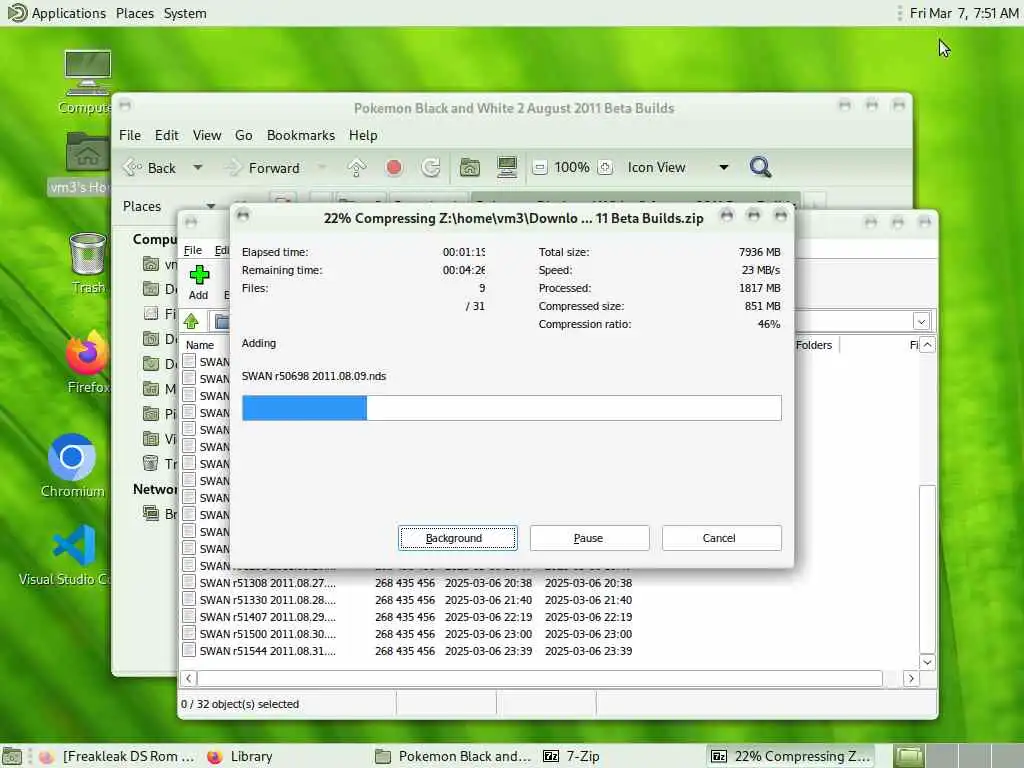Open Icon View mode dropdown
Viewport: 1024px width, 768px height.
(678, 168)
